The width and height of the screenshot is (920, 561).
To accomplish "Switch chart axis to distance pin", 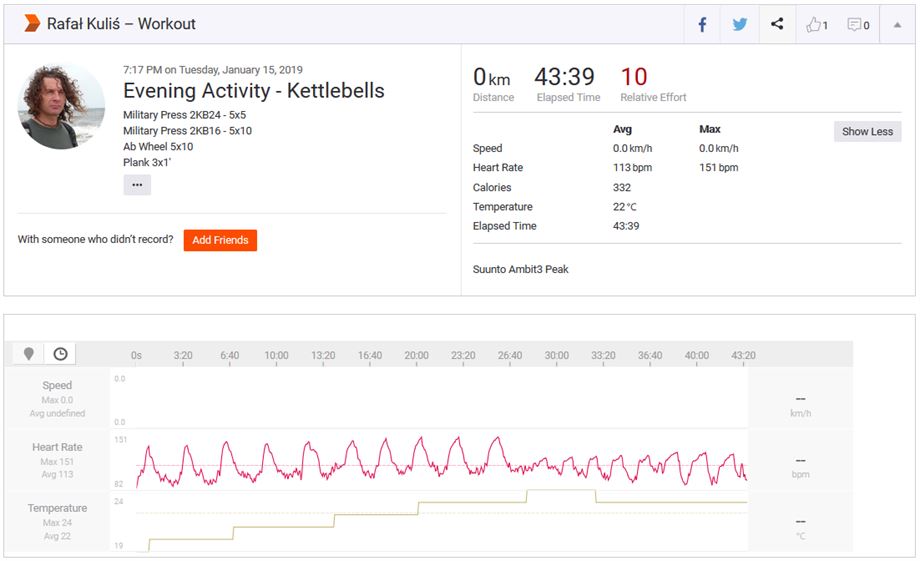I will click(29, 354).
